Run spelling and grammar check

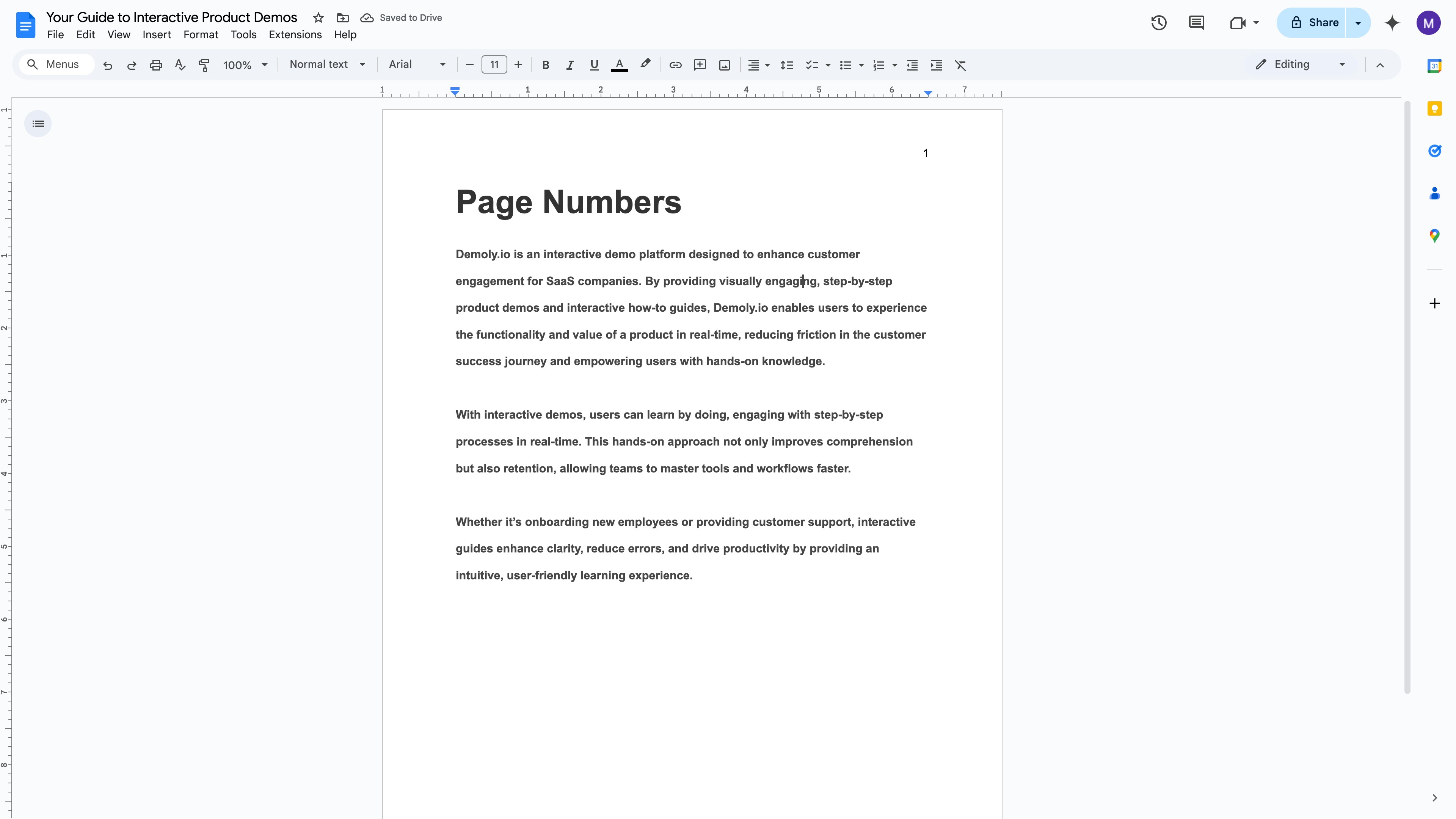click(x=180, y=65)
